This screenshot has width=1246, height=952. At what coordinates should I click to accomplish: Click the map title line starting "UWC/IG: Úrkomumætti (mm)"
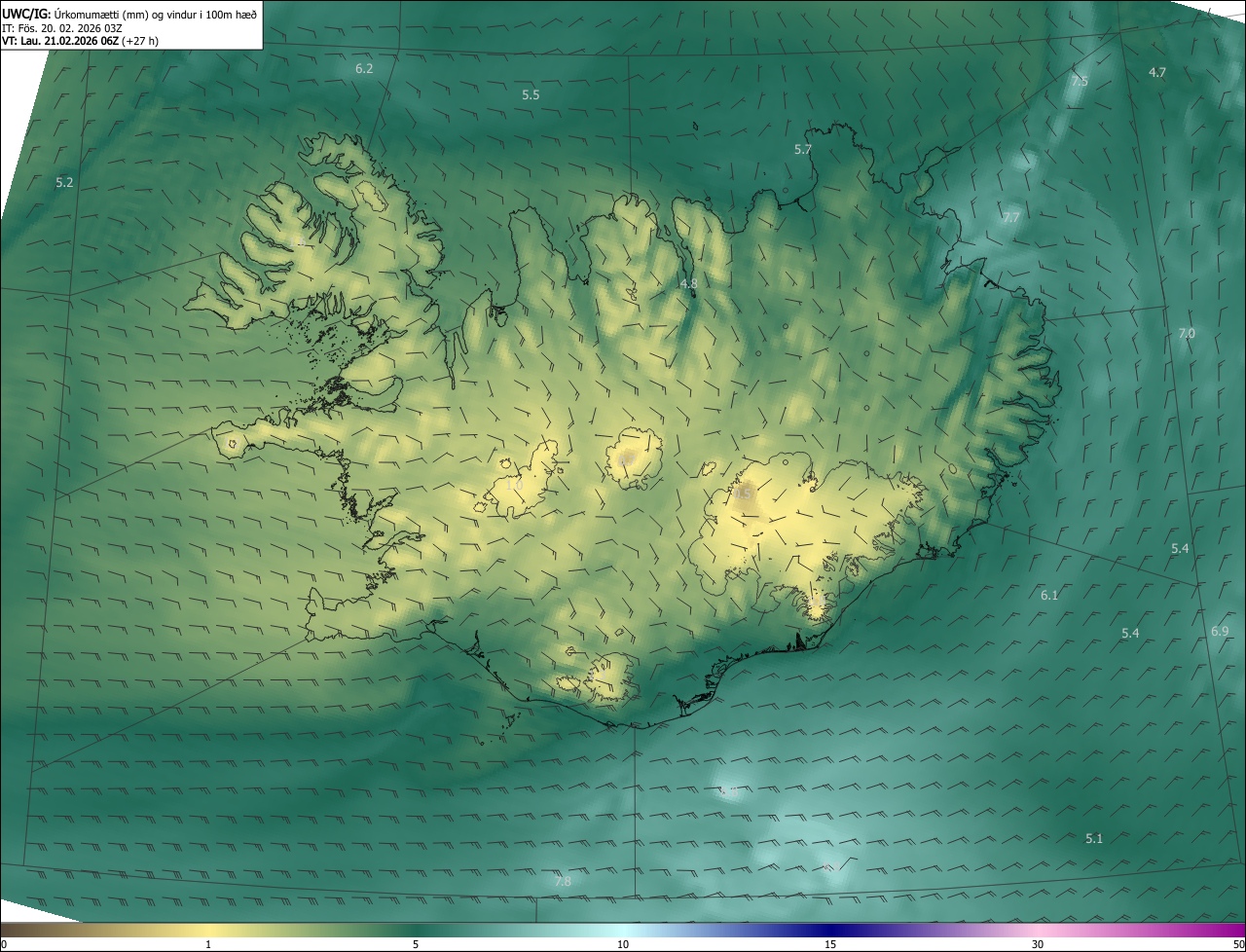[129, 14]
